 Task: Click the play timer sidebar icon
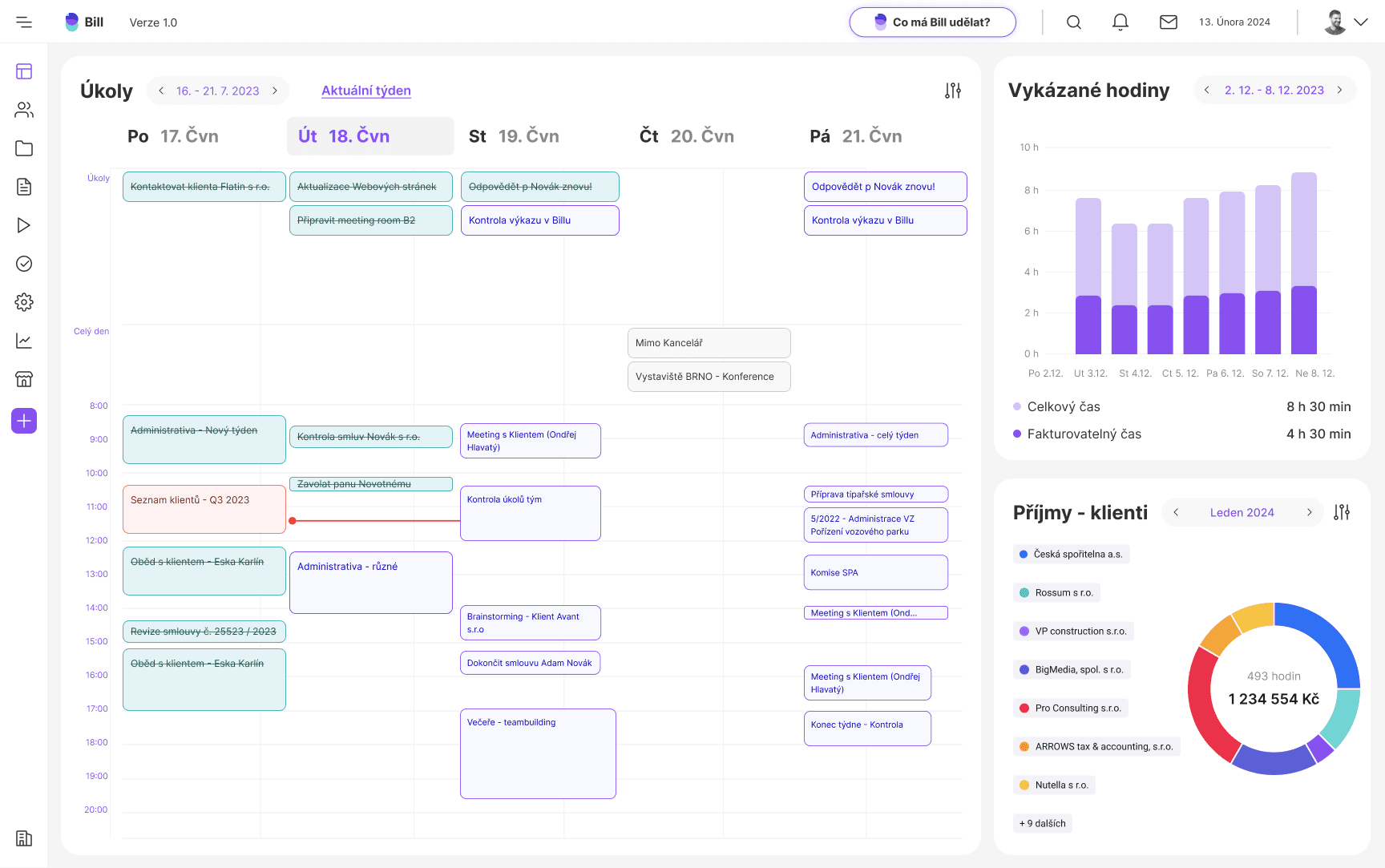pos(24,225)
